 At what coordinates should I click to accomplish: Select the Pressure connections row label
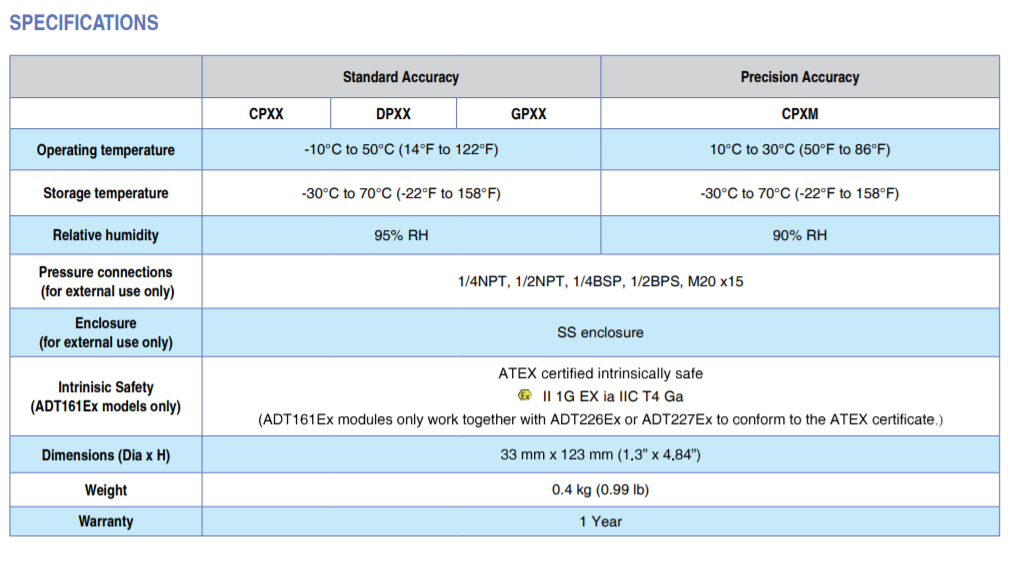[106, 282]
